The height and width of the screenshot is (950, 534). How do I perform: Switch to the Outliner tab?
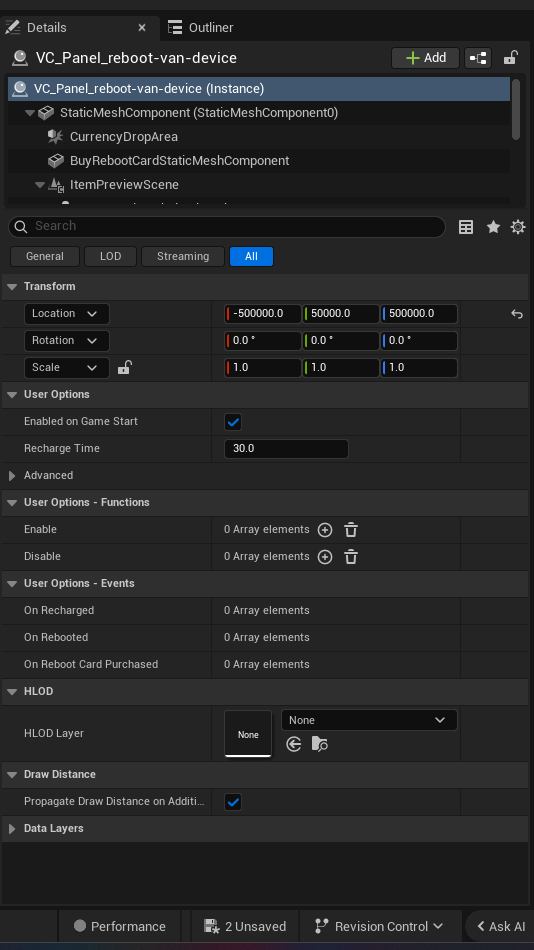tap(200, 28)
